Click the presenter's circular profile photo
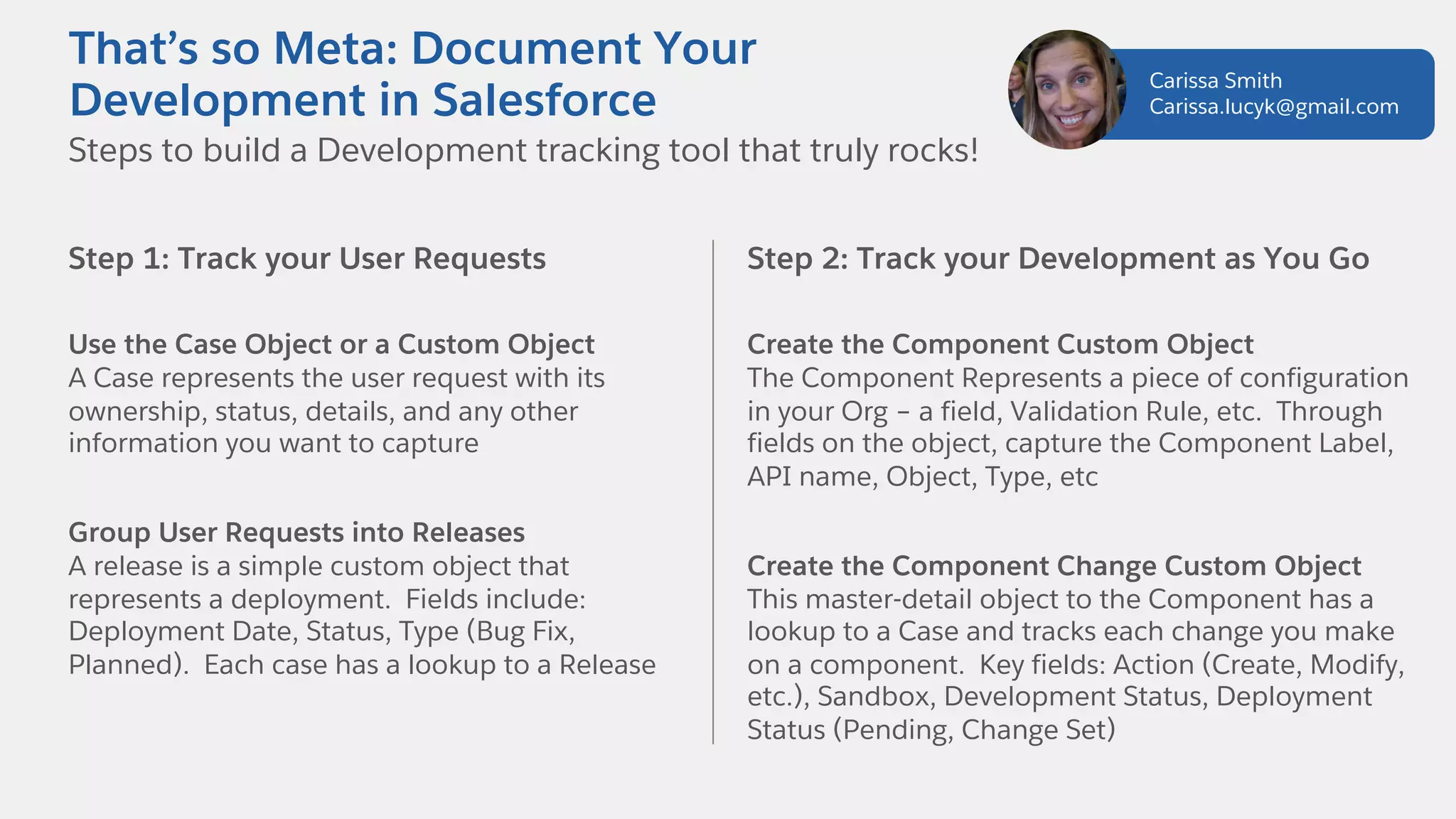Viewport: 1456px width, 819px height. [x=1067, y=90]
